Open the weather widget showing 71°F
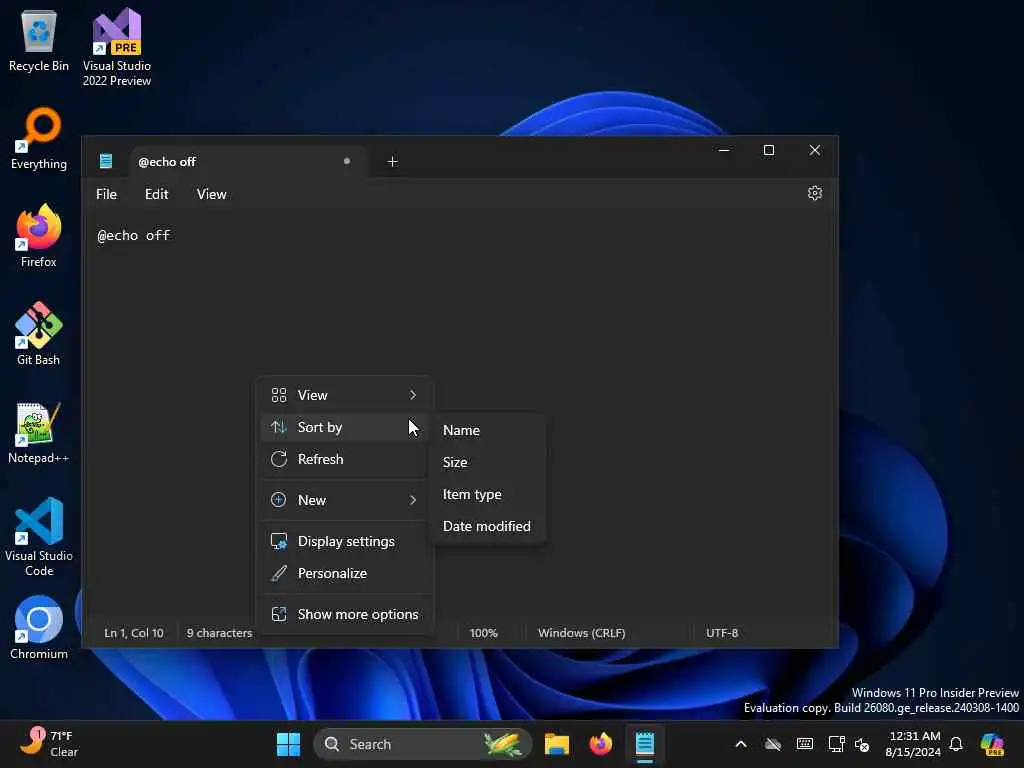This screenshot has height=768, width=1024. pos(50,744)
